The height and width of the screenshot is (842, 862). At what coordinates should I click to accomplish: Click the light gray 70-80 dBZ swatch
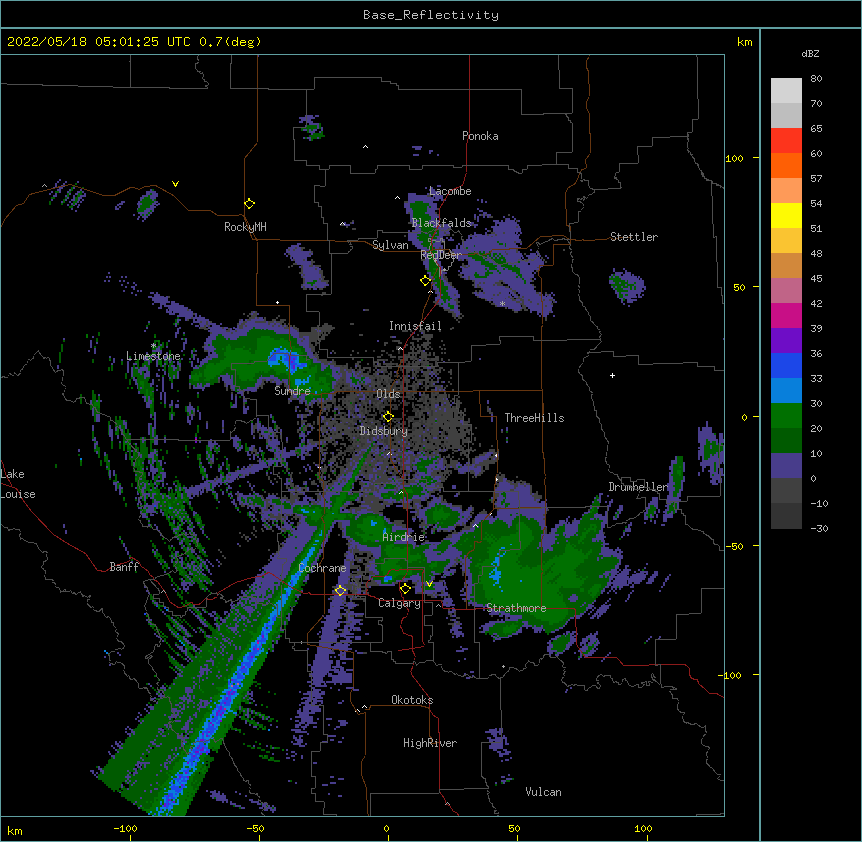[x=786, y=91]
